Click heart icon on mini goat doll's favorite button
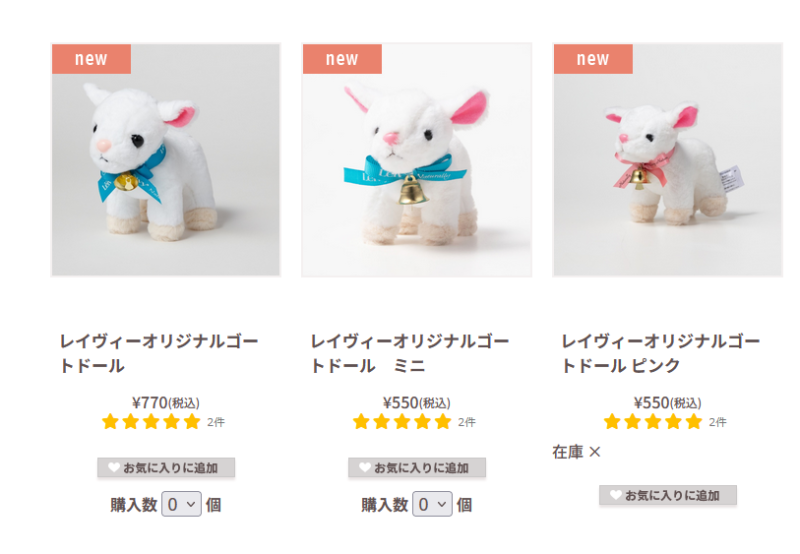The height and width of the screenshot is (554, 800). [365, 467]
